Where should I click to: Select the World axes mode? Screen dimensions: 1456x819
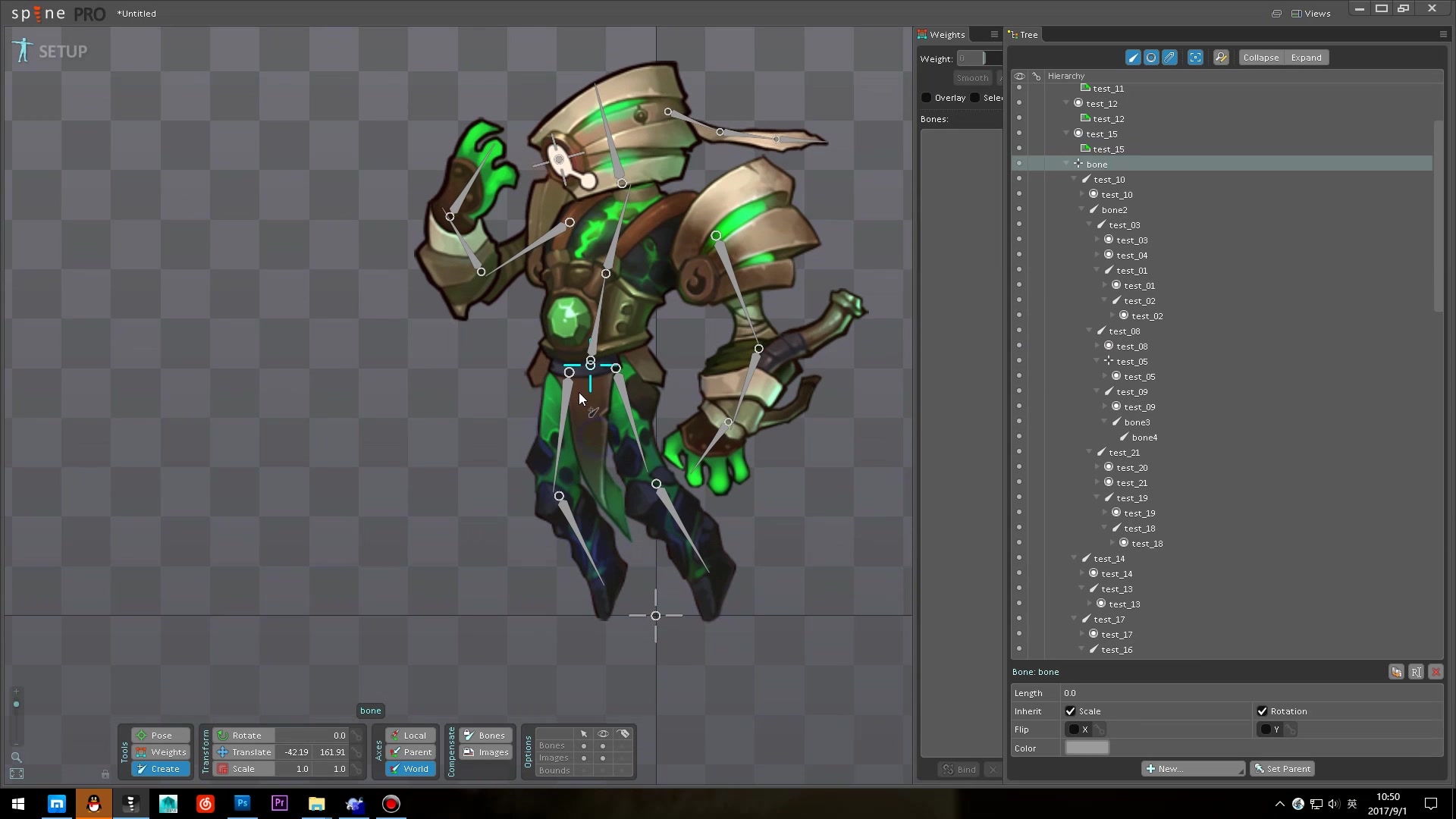tap(410, 769)
